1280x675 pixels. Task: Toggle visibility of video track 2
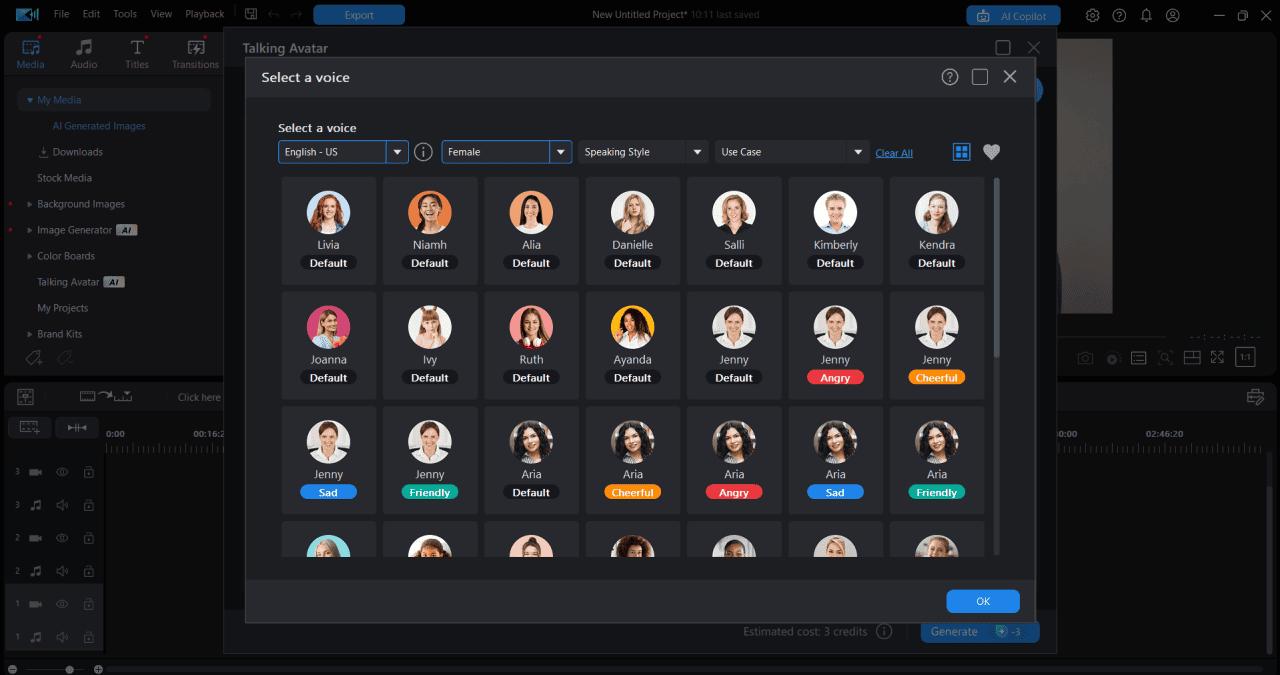(x=62, y=538)
